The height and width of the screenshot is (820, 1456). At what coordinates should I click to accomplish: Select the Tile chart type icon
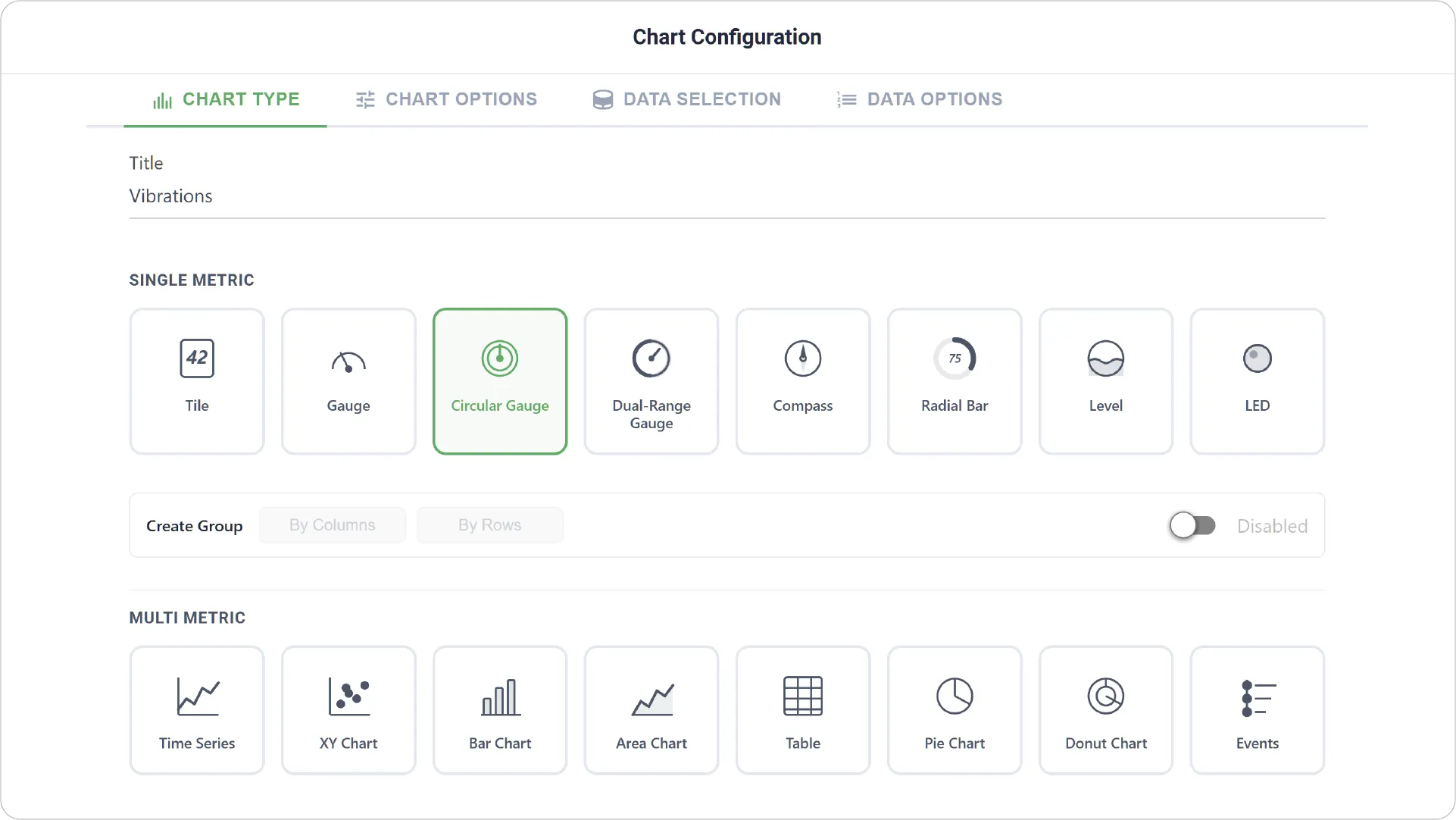point(197,358)
